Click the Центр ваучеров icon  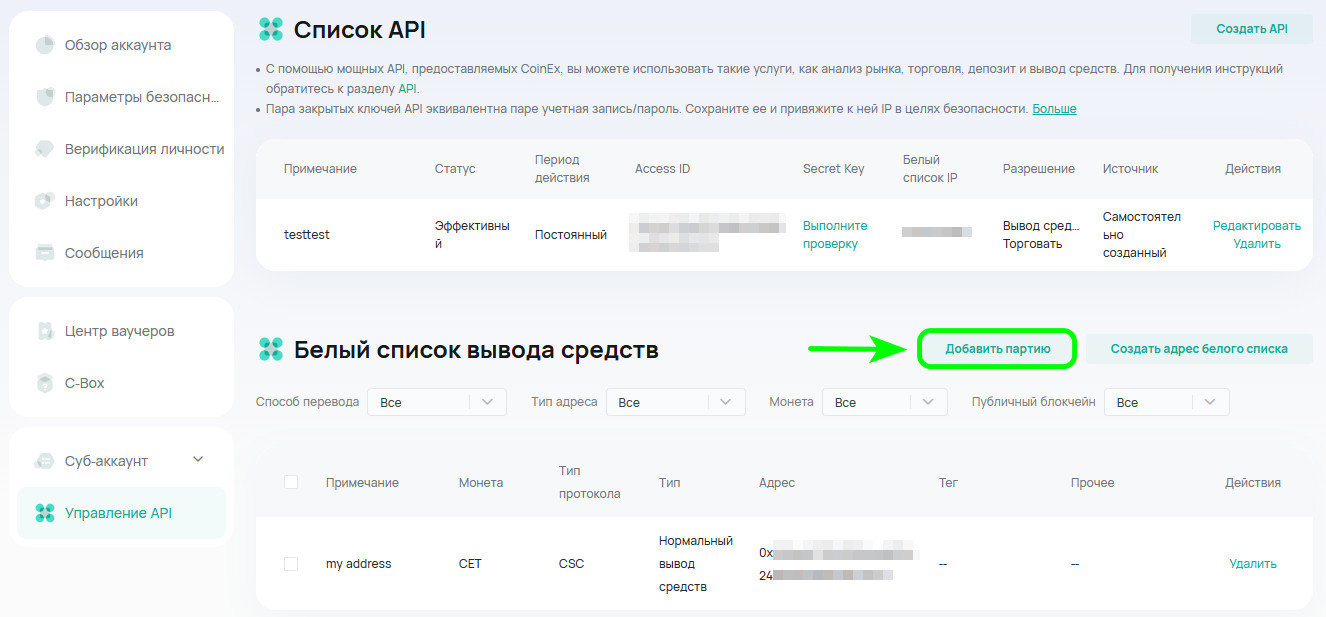point(44,331)
